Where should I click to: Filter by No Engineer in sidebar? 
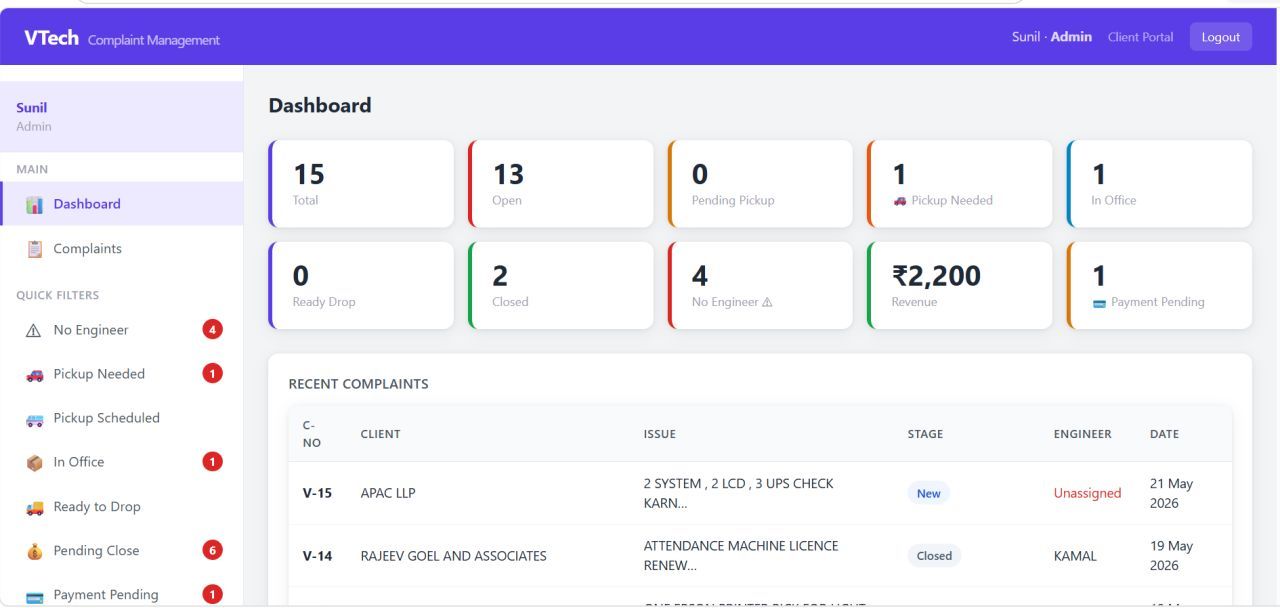121,330
